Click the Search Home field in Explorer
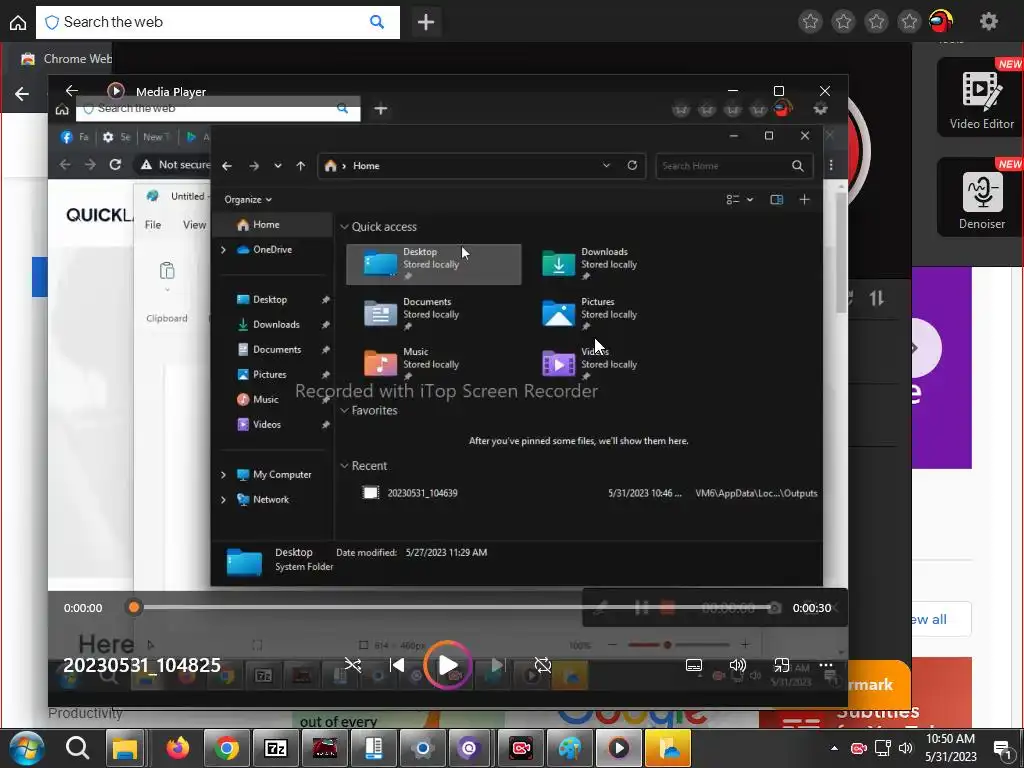Image resolution: width=1024 pixels, height=768 pixels. pyautogui.click(x=734, y=166)
